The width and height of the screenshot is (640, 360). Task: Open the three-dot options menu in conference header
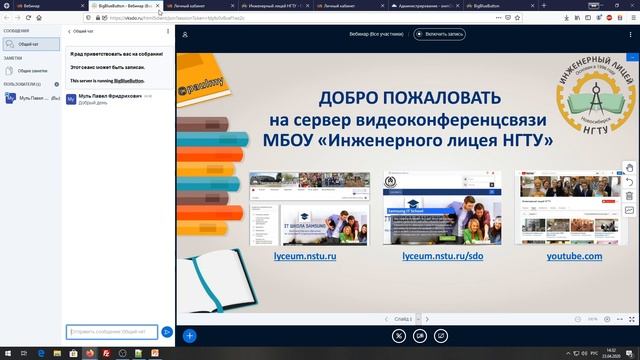point(630,35)
